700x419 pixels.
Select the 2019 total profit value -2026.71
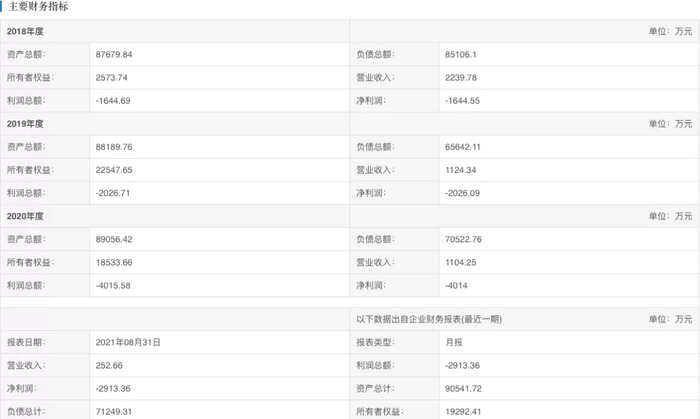[113, 192]
